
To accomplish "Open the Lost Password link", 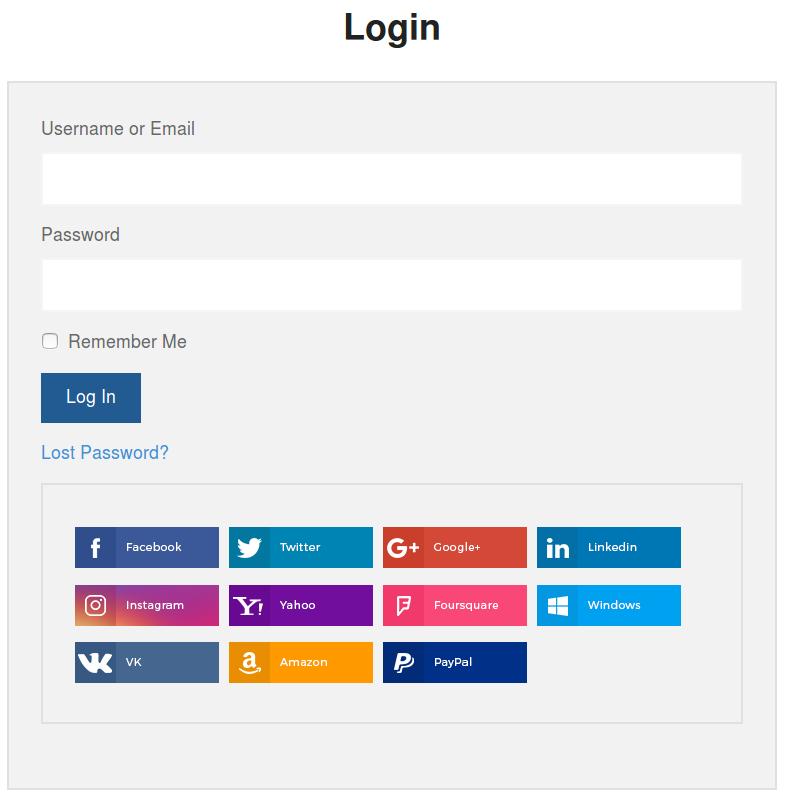I will tap(105, 453).
